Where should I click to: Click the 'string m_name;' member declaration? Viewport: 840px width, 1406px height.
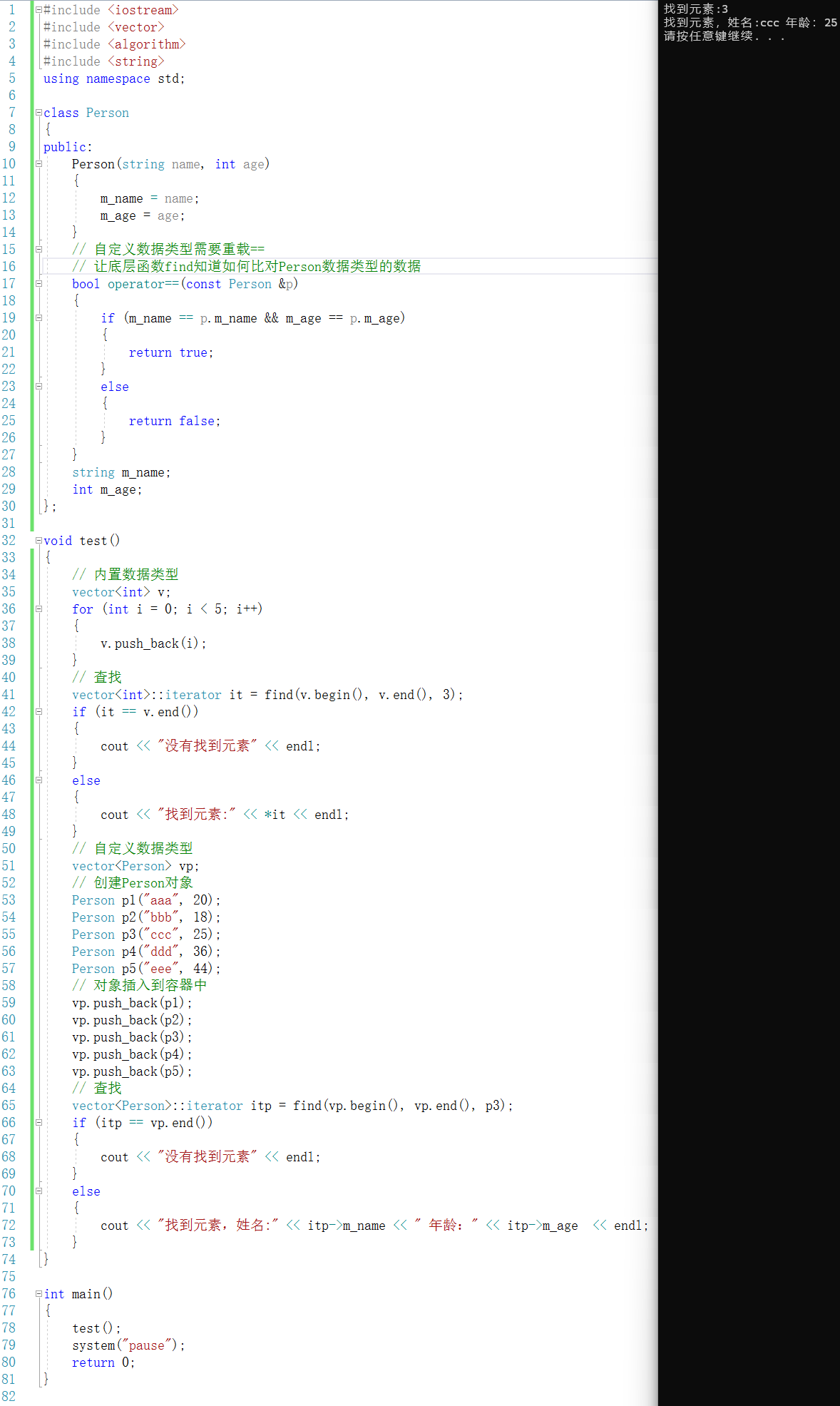coord(121,472)
